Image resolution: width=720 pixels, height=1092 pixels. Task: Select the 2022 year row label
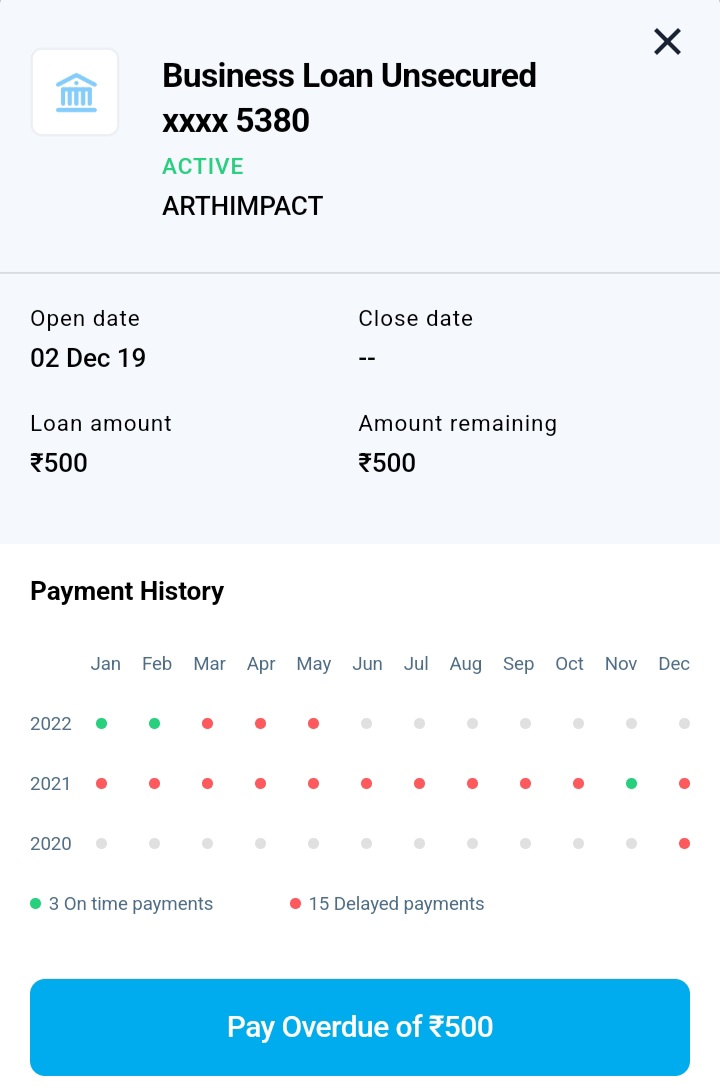[x=51, y=724]
